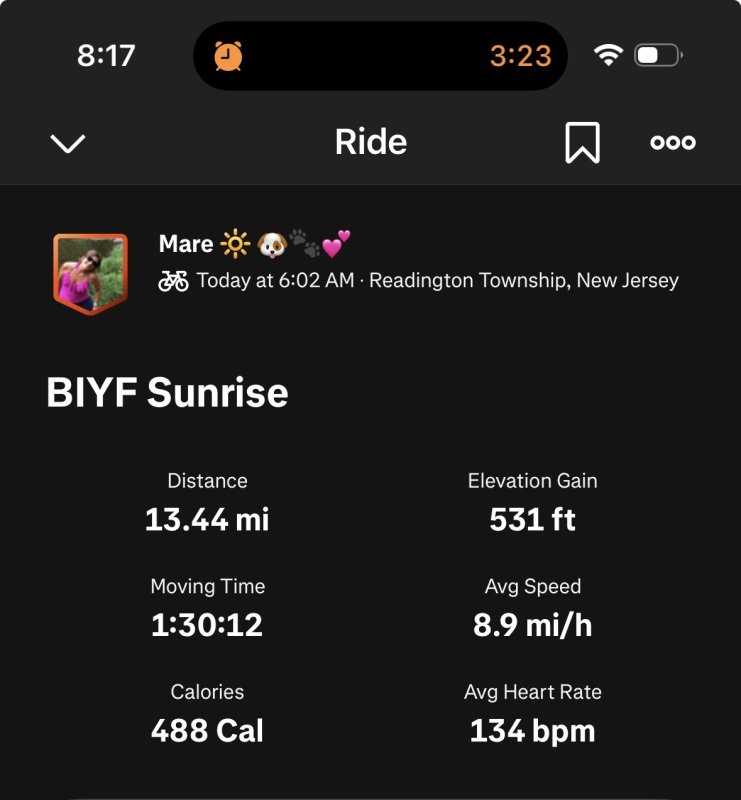Tap the 8:17 status bar clock
741x800 pixels.
click(x=106, y=56)
